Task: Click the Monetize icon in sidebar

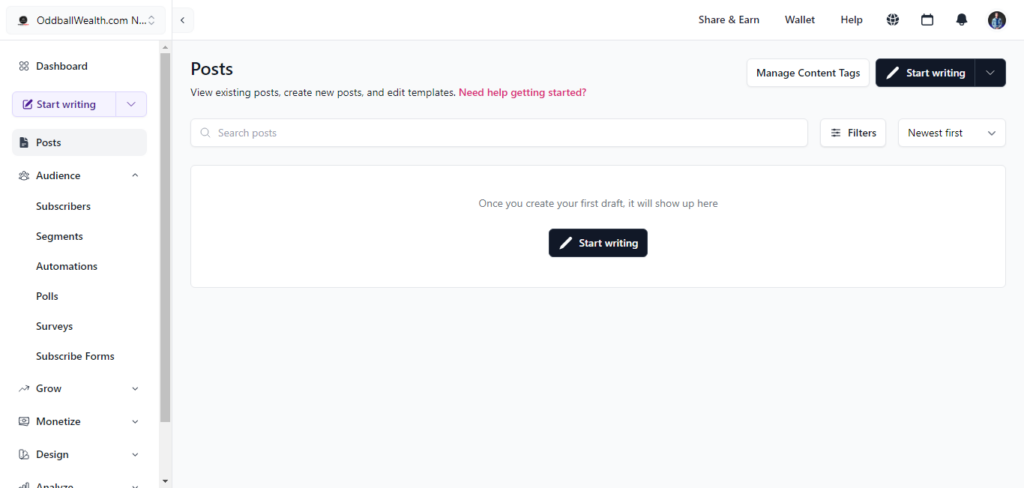Action: click(x=24, y=421)
